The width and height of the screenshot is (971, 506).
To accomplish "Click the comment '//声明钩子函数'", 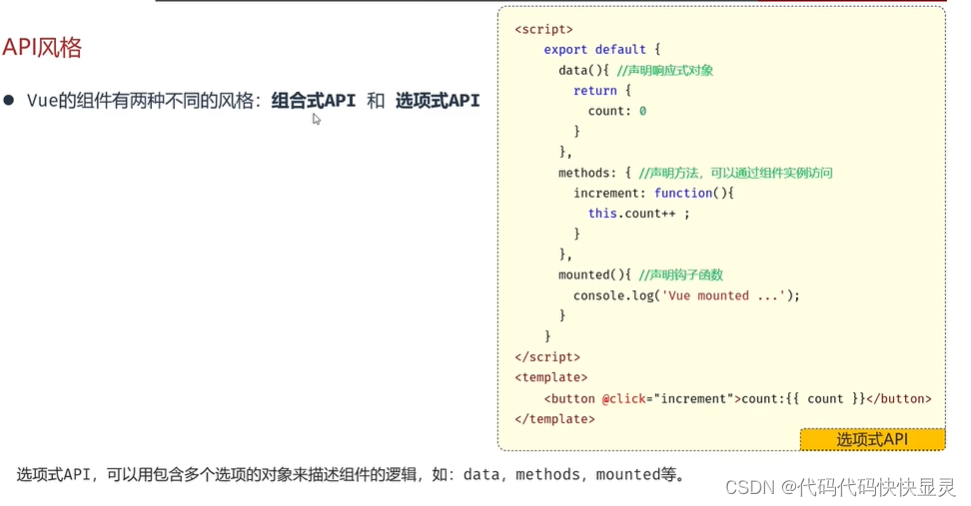I will tap(681, 275).
